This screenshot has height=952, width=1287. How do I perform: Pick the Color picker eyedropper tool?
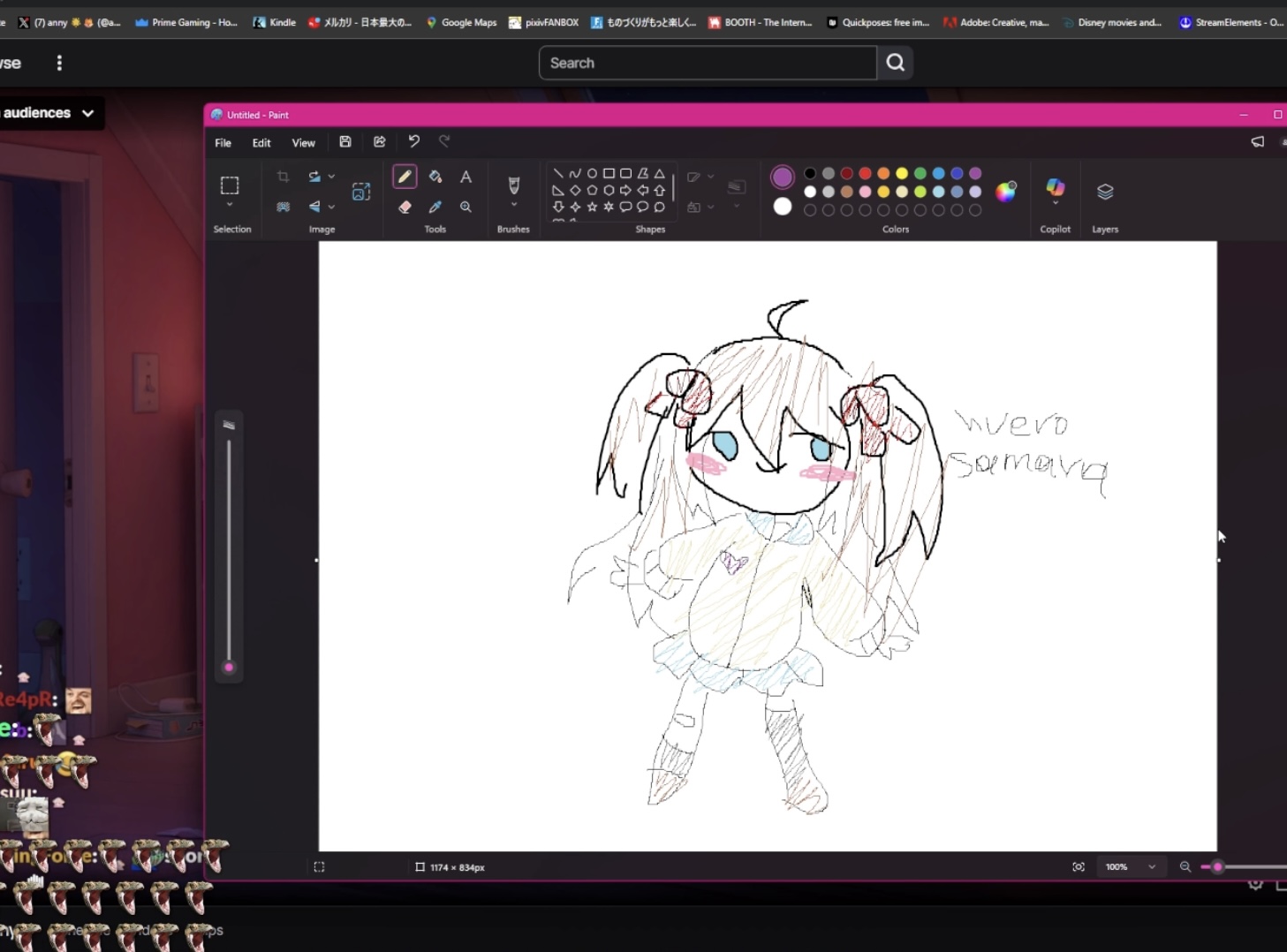[435, 207]
